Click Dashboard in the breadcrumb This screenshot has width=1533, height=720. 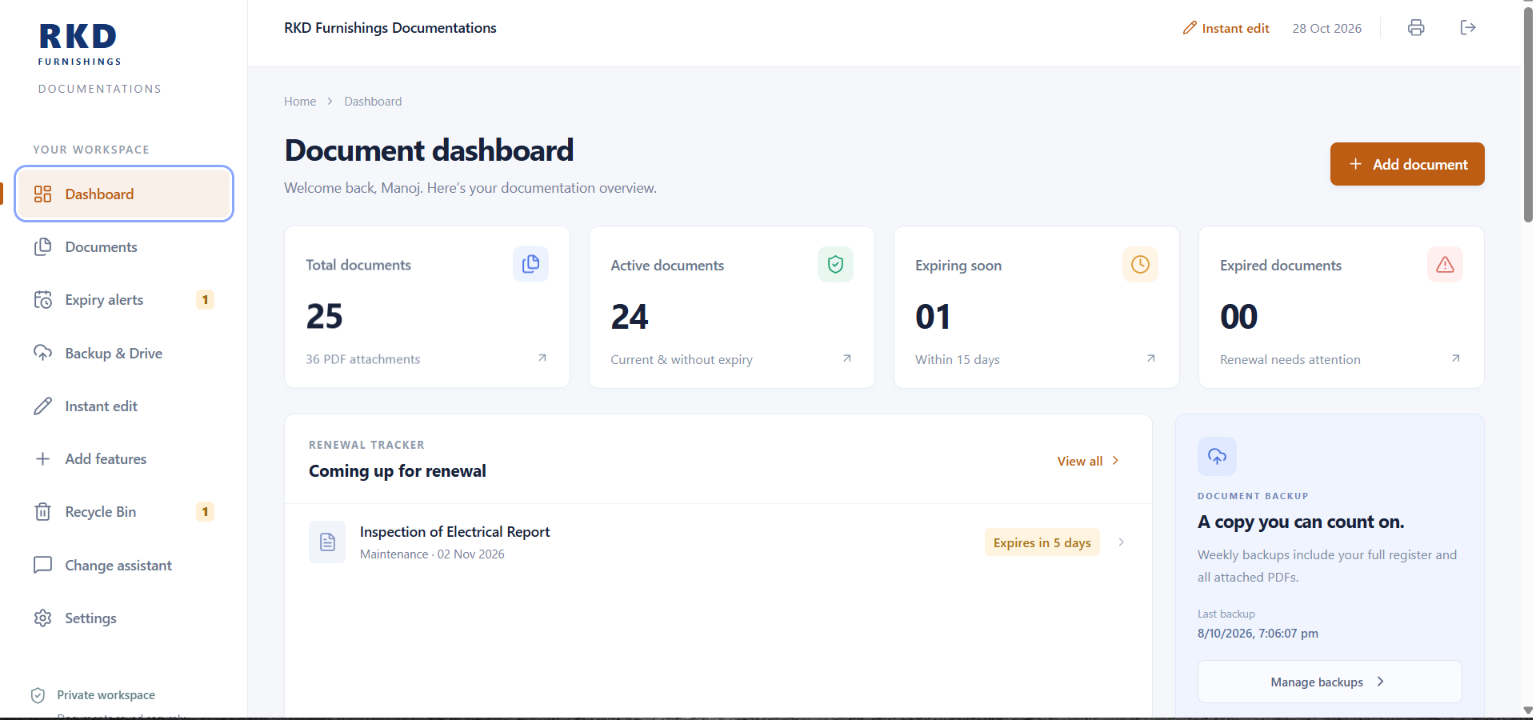pos(373,101)
